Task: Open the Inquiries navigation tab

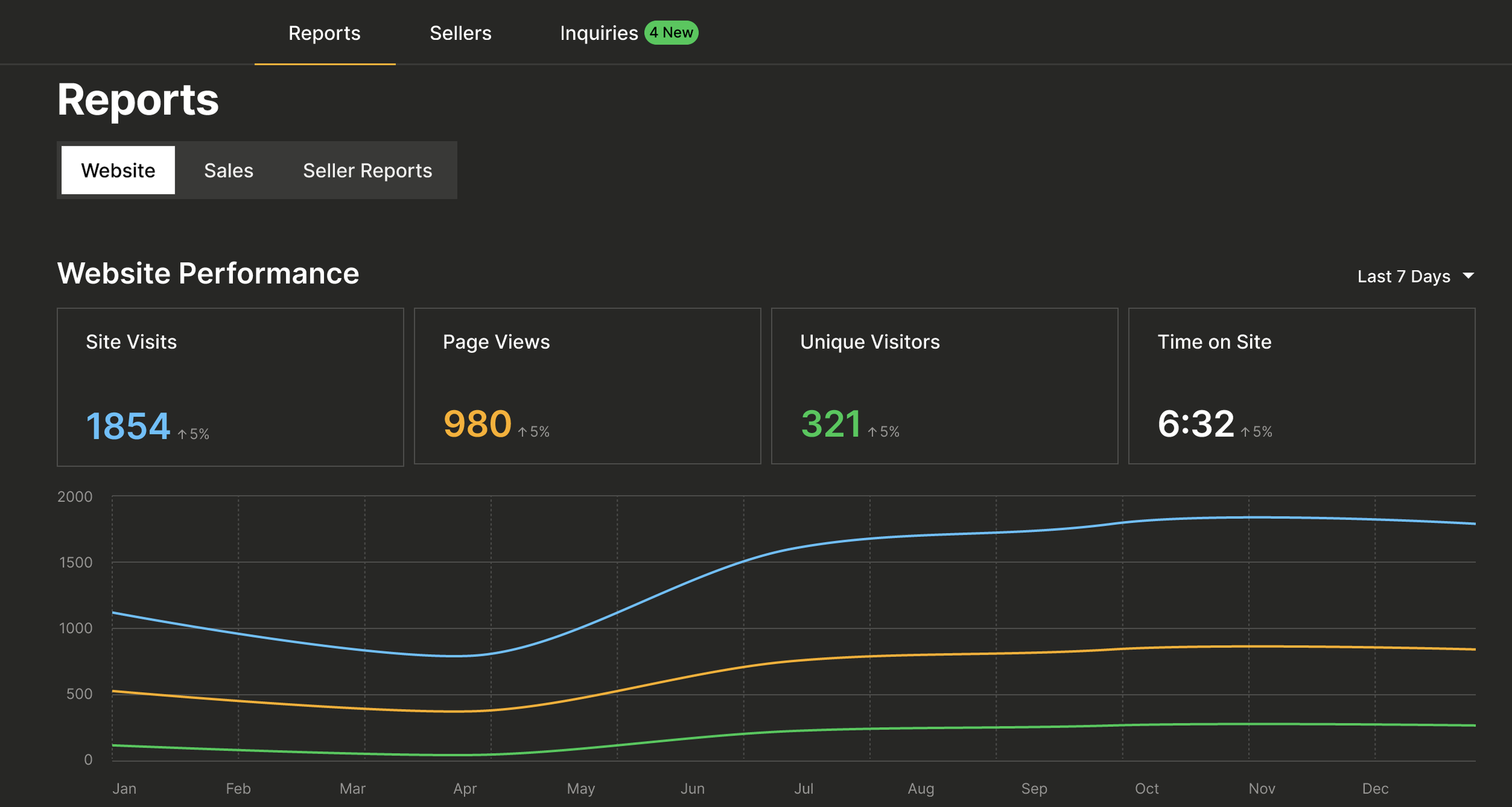Action: click(598, 33)
